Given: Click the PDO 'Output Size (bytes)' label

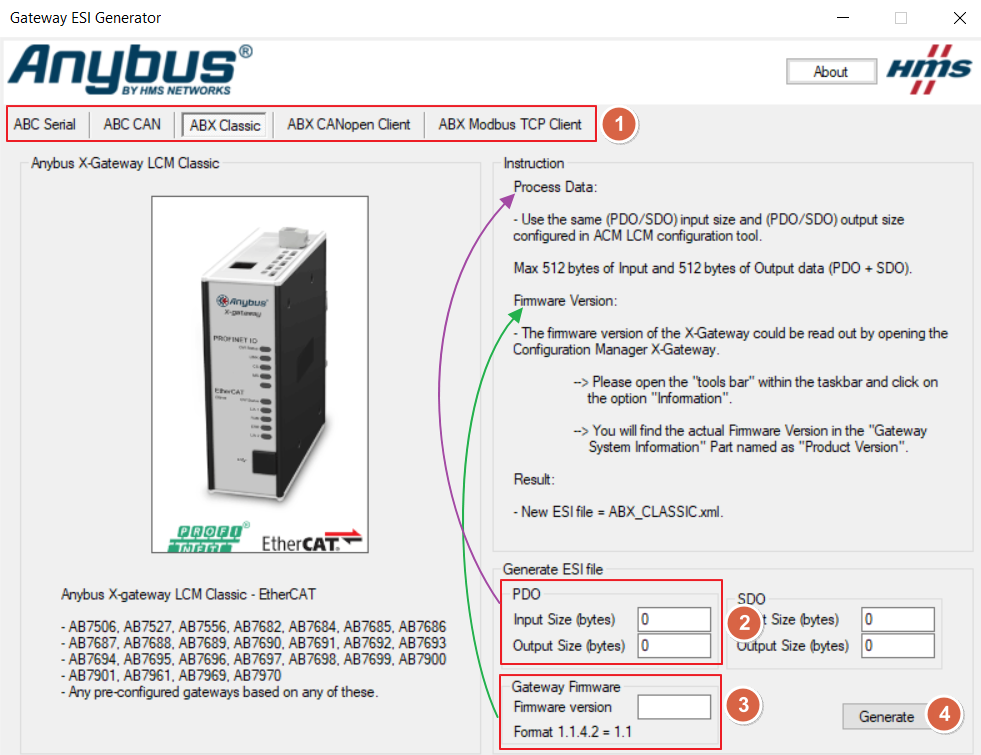Looking at the screenshot, I should pos(569,646).
